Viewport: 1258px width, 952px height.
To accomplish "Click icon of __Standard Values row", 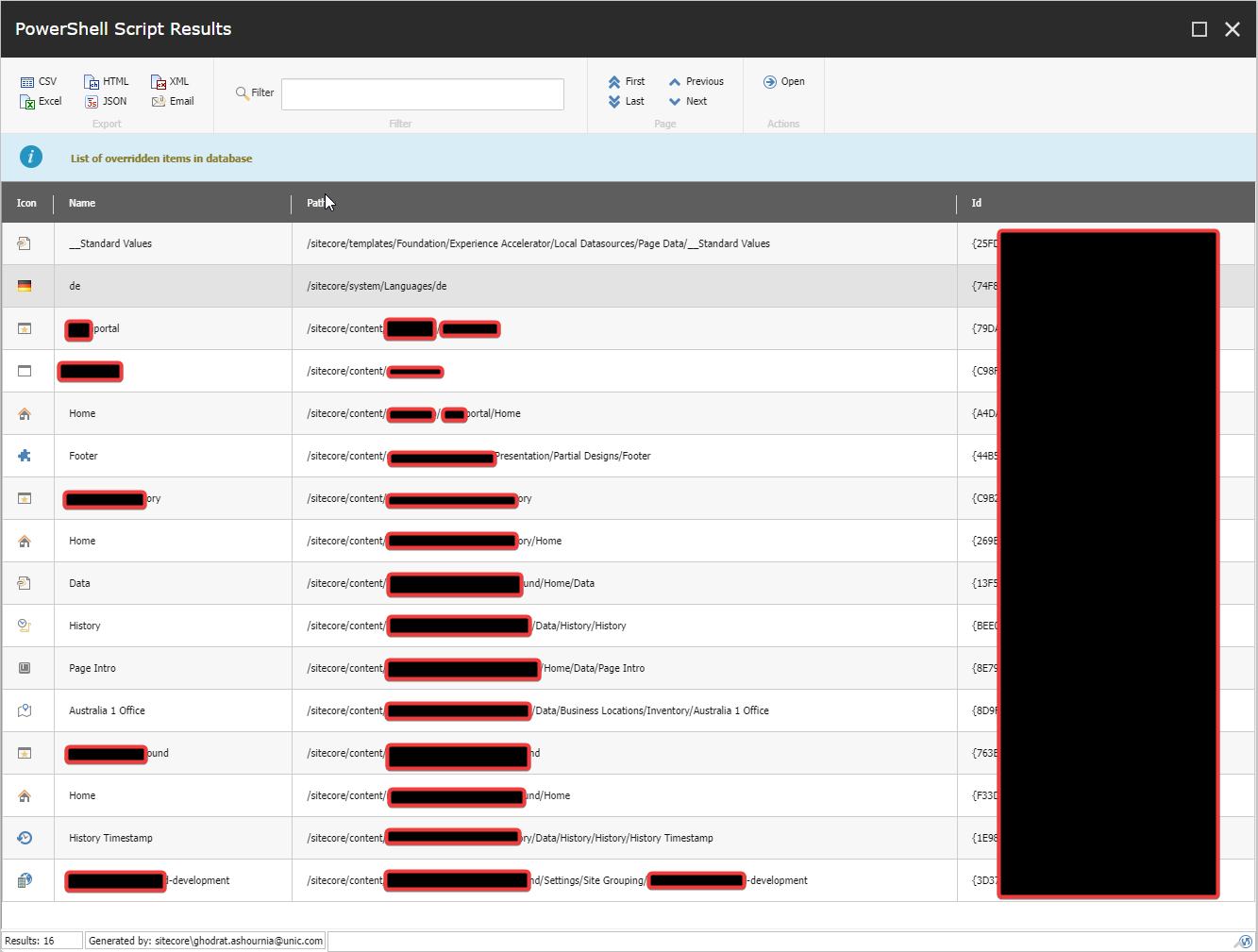I will pyautogui.click(x=25, y=243).
